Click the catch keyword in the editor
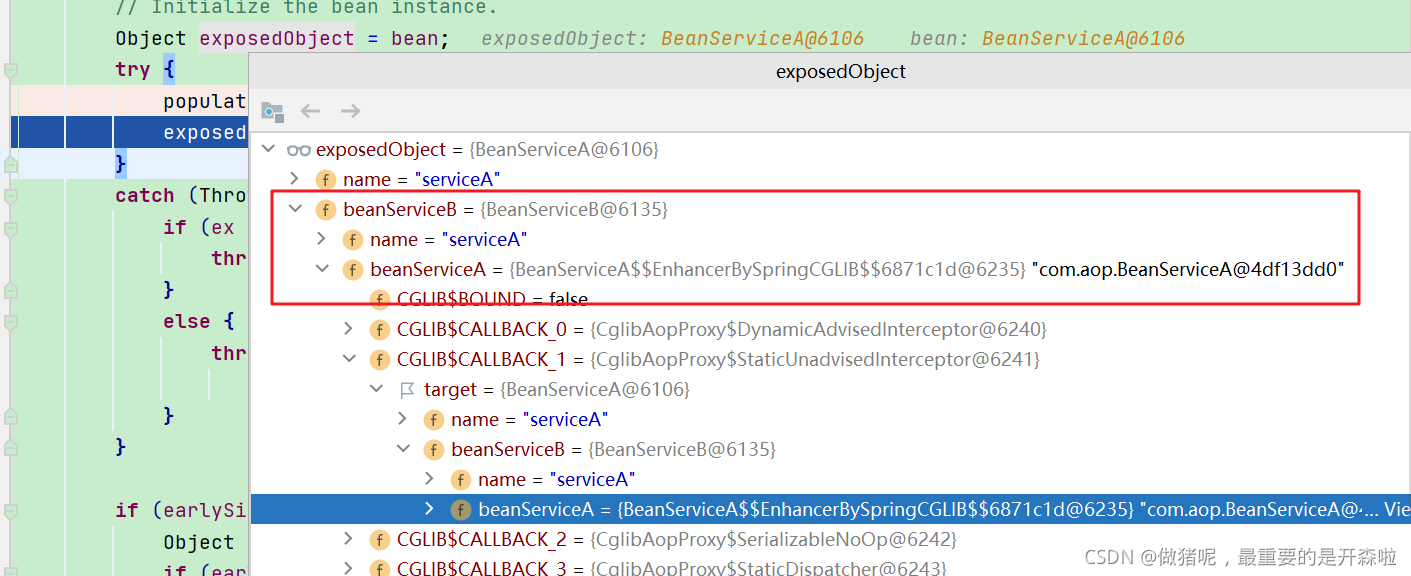 (x=145, y=195)
